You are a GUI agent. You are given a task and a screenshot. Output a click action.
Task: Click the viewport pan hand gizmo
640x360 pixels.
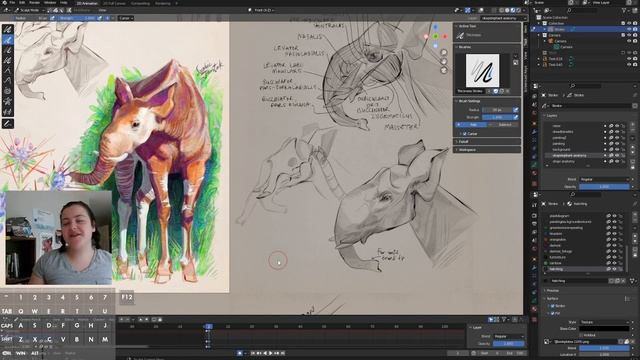pos(444,61)
